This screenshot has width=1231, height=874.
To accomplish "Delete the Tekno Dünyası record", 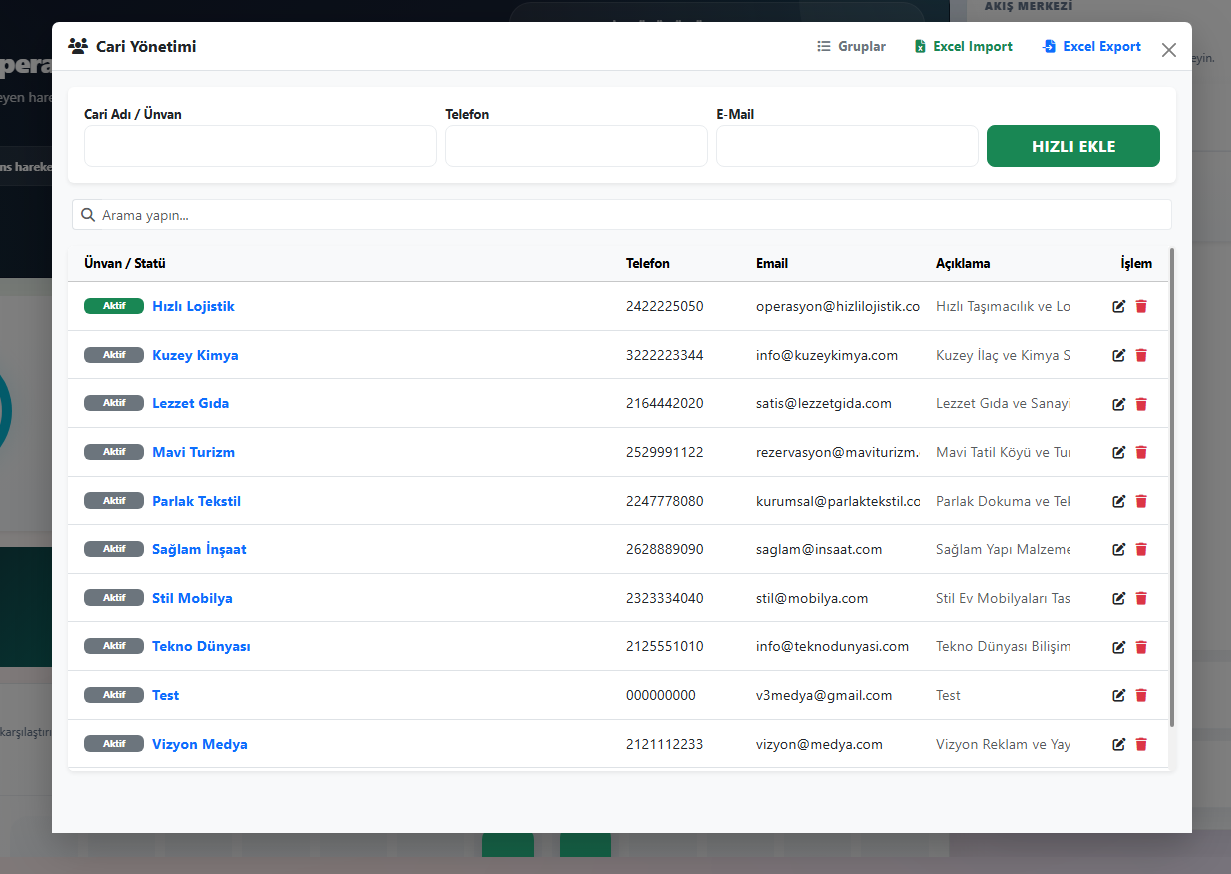I will coord(1141,647).
